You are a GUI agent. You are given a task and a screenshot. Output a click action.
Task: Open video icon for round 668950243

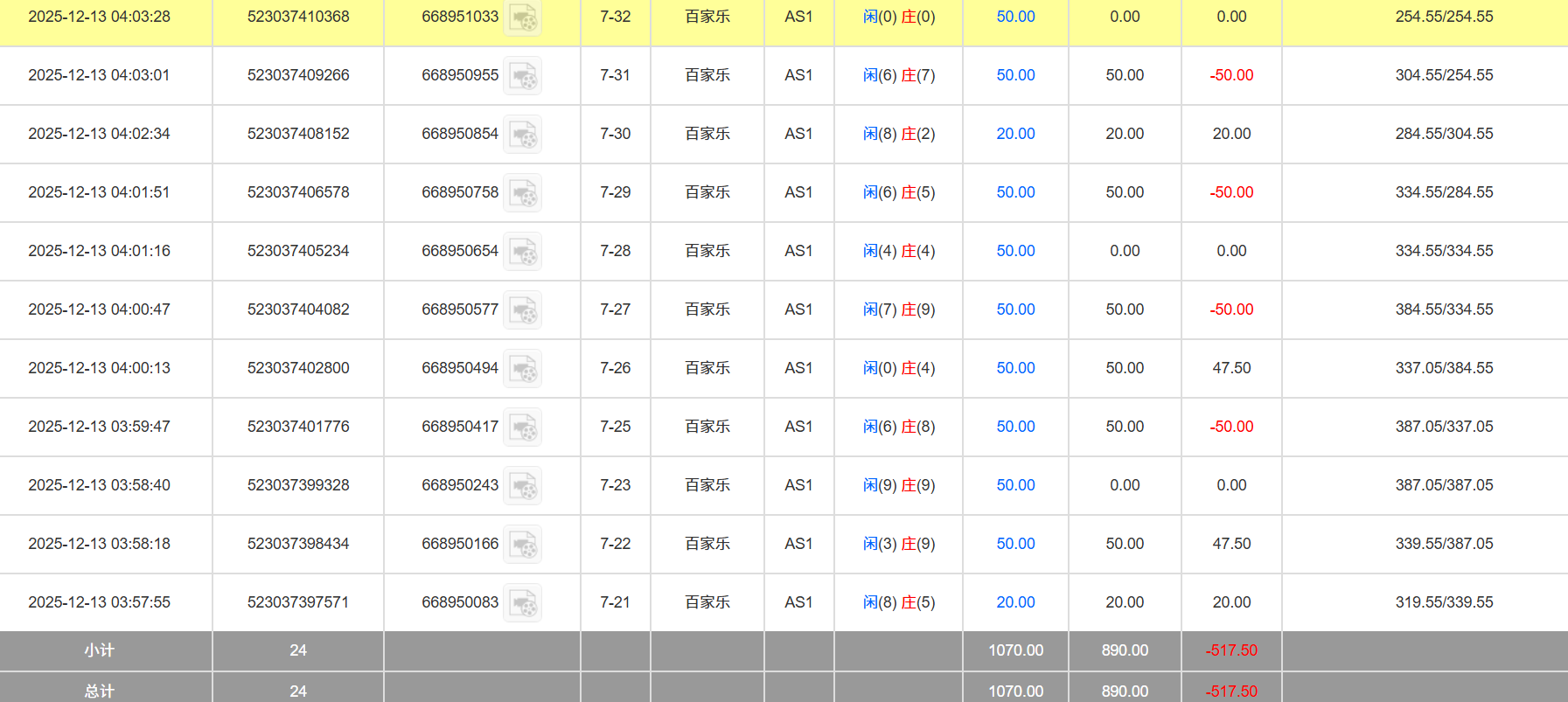point(523,486)
